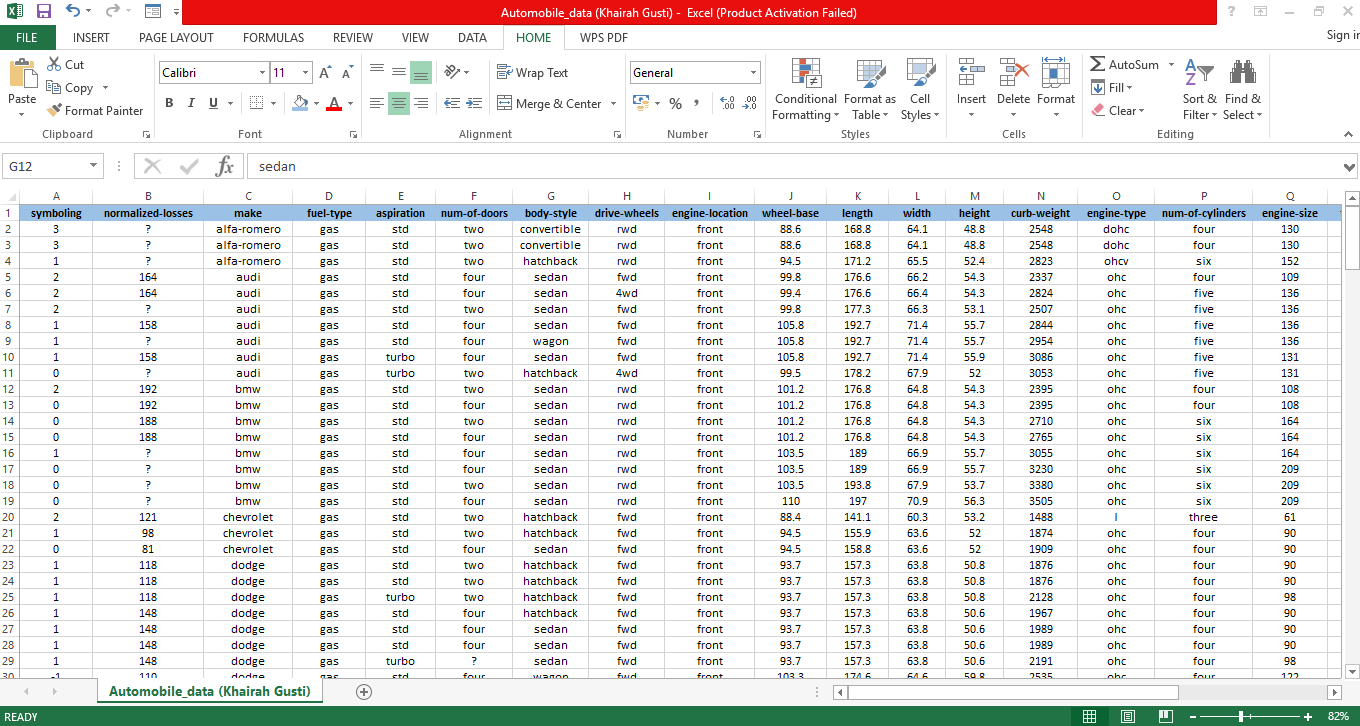Add a new sheet with plus button
Image resolution: width=1360 pixels, height=726 pixels.
click(364, 692)
